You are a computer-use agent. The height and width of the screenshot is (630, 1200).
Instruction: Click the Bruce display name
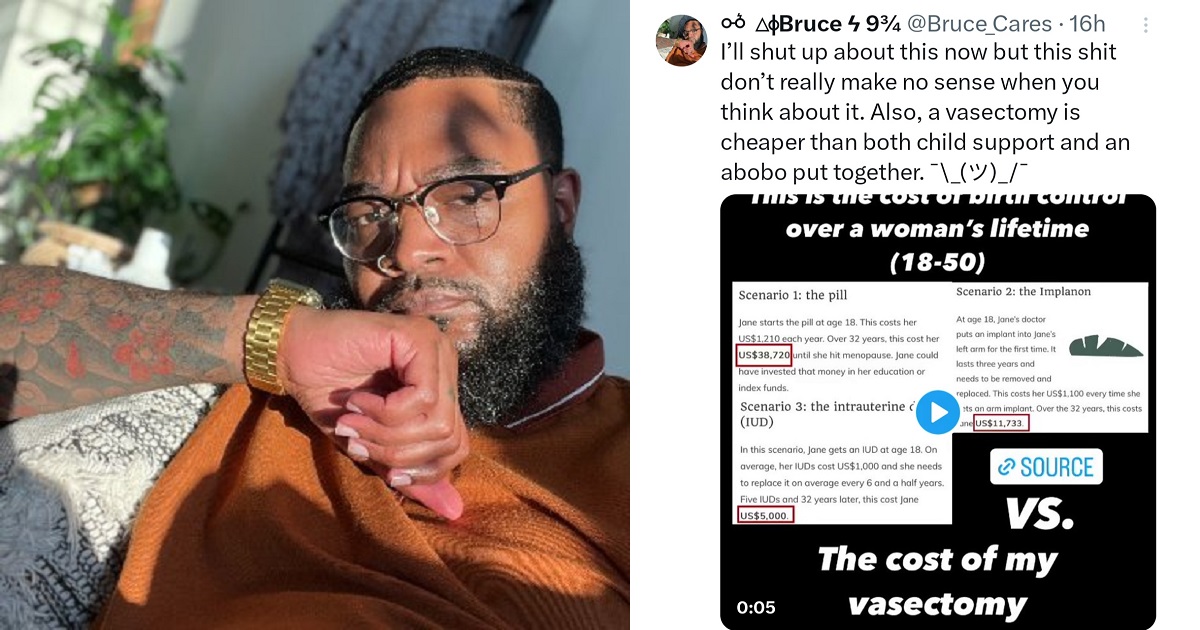click(810, 23)
